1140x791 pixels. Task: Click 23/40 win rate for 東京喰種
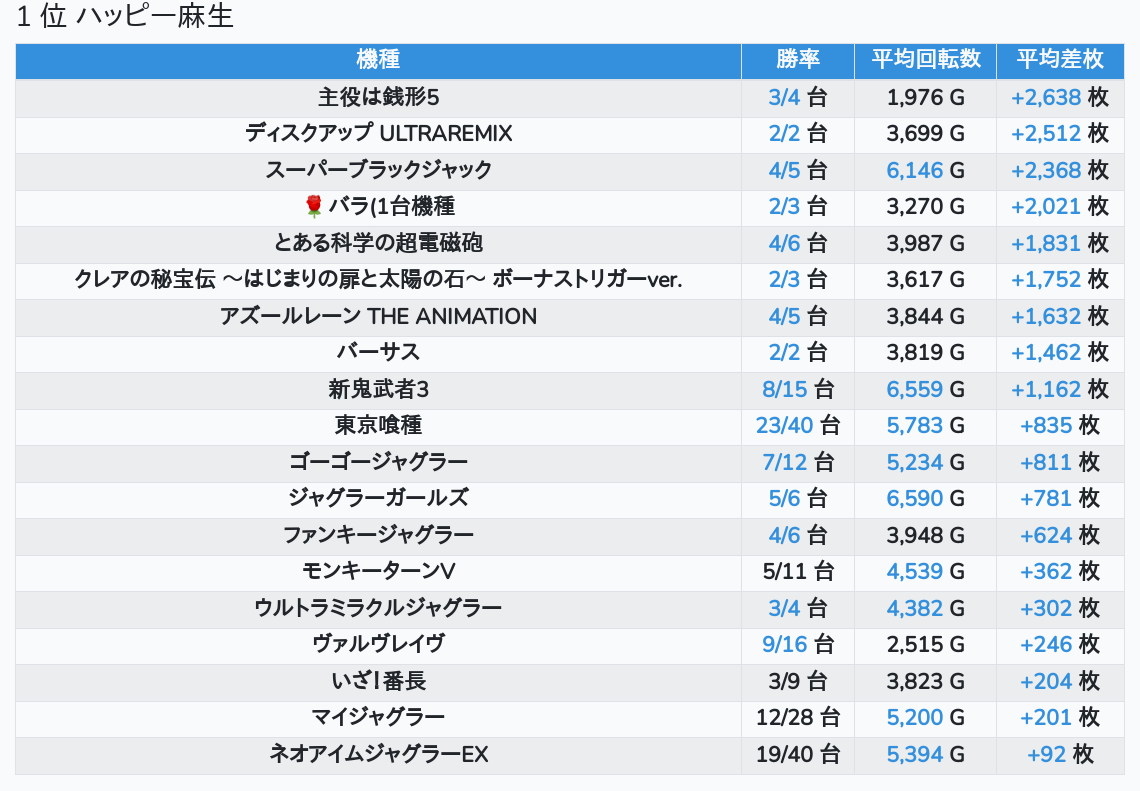click(x=785, y=425)
